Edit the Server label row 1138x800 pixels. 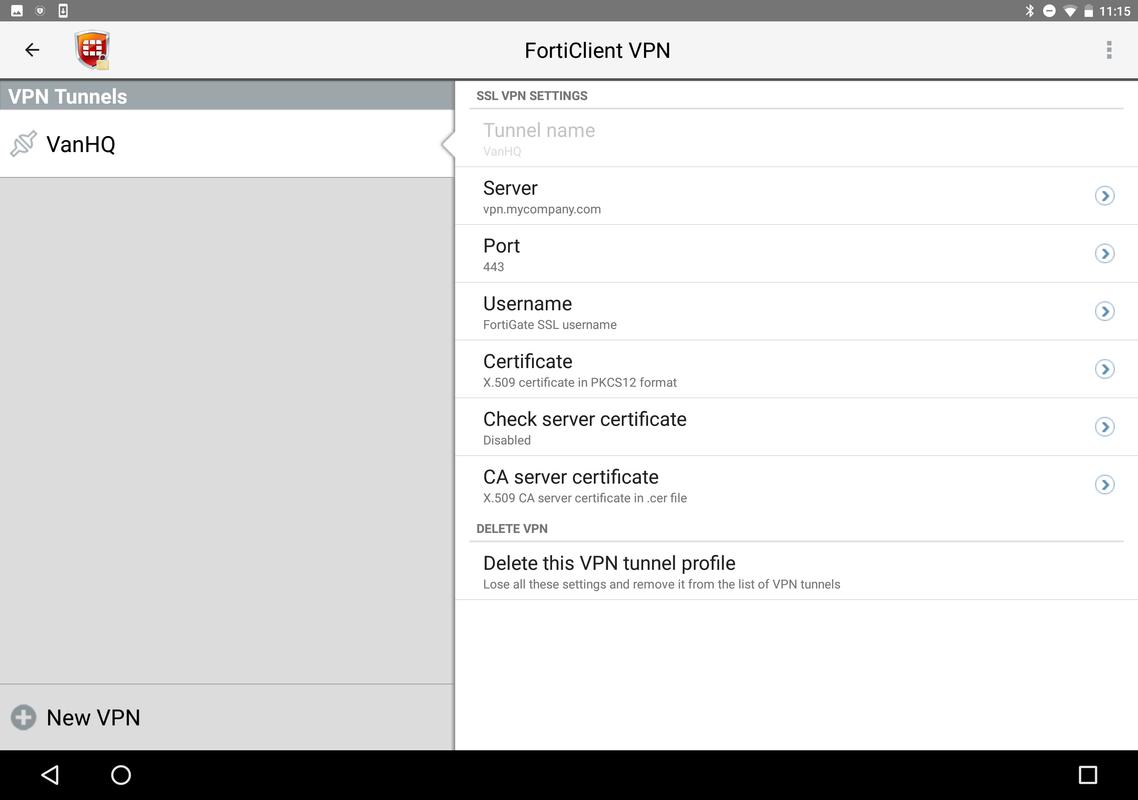coord(796,196)
